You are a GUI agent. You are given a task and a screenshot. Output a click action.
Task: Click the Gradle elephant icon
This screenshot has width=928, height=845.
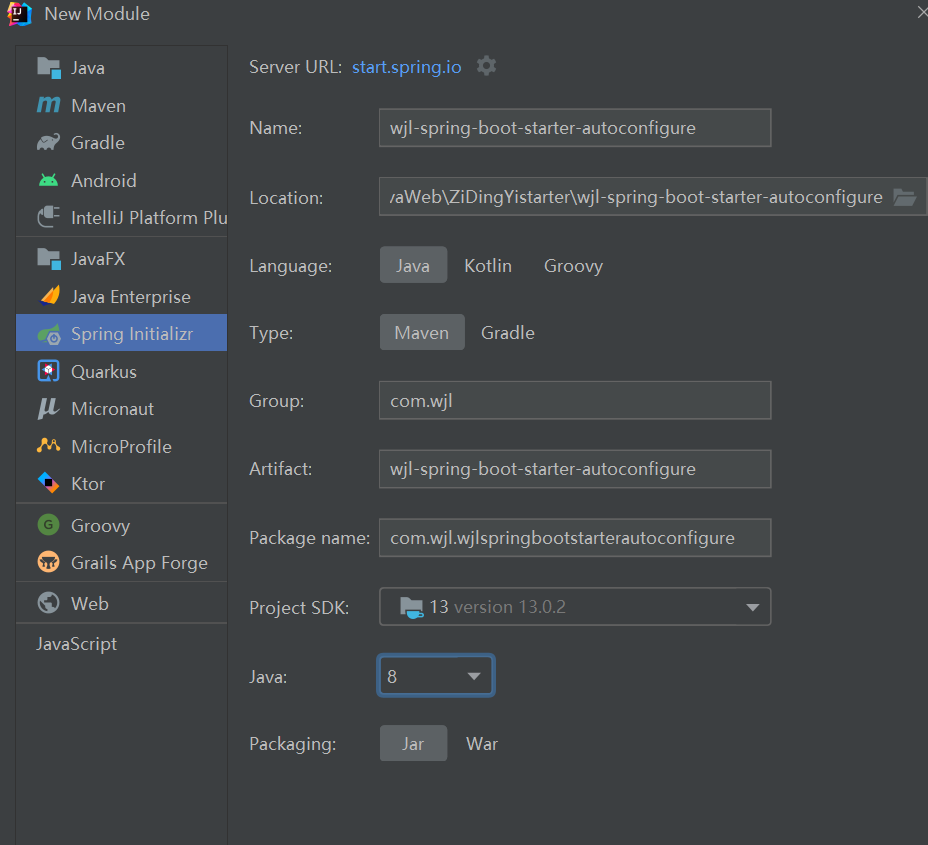click(x=49, y=142)
